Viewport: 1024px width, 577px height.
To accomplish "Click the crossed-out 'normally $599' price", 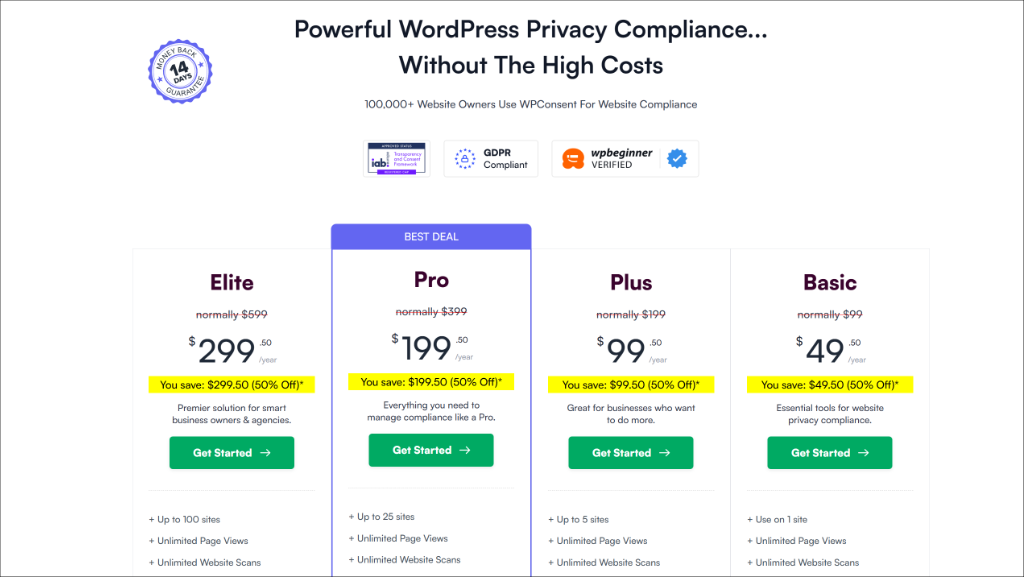I will point(231,313).
